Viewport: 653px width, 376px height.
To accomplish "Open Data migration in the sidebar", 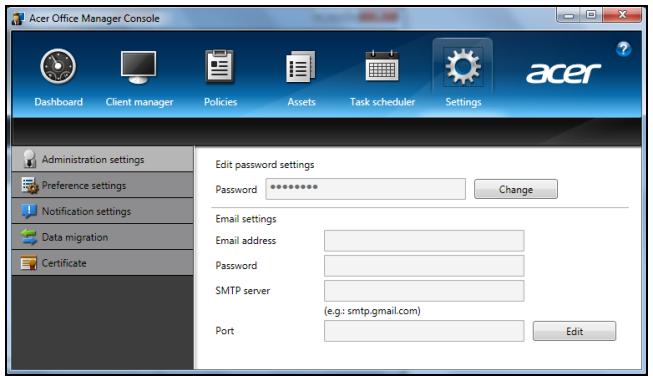I will (x=103, y=237).
